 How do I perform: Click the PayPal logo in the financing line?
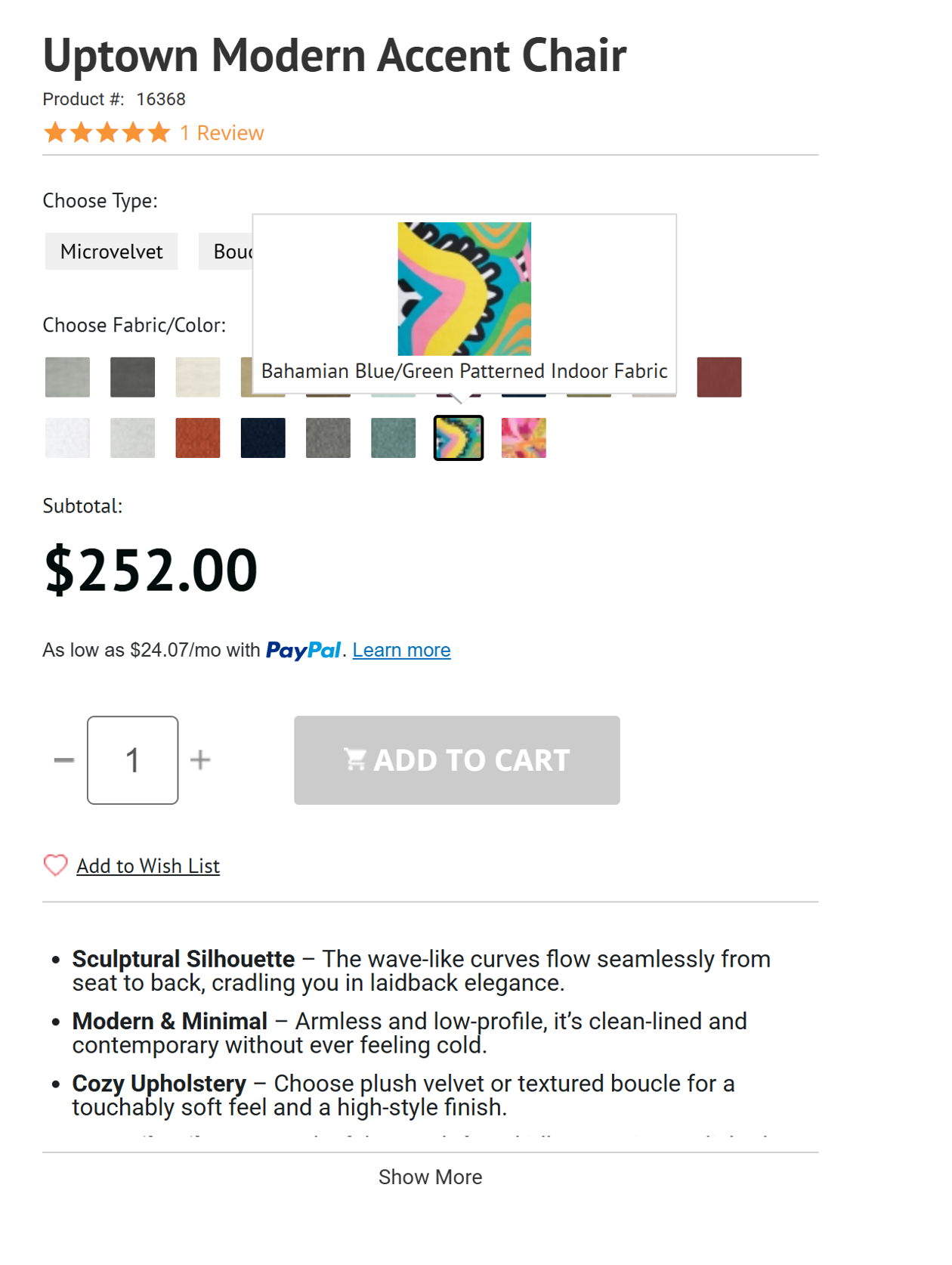pyautogui.click(x=303, y=649)
